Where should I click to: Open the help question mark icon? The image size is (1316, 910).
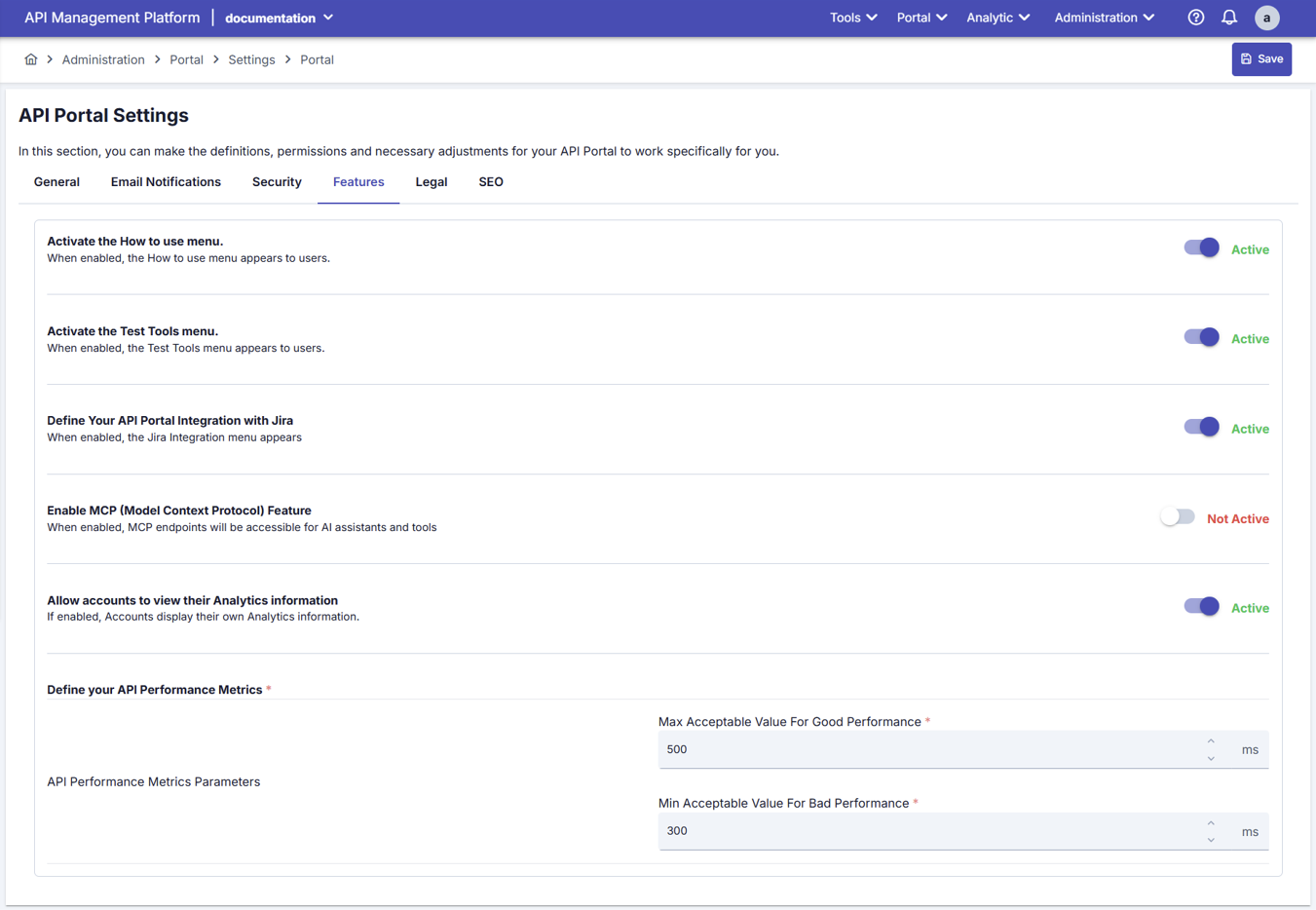[1195, 18]
